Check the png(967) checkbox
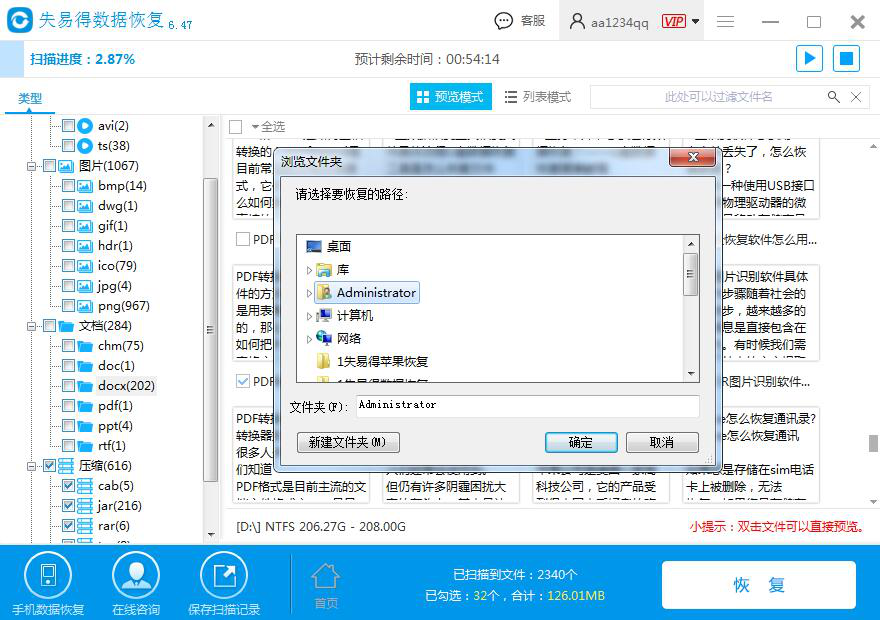Screen dimensions: 880x620 click(68, 306)
